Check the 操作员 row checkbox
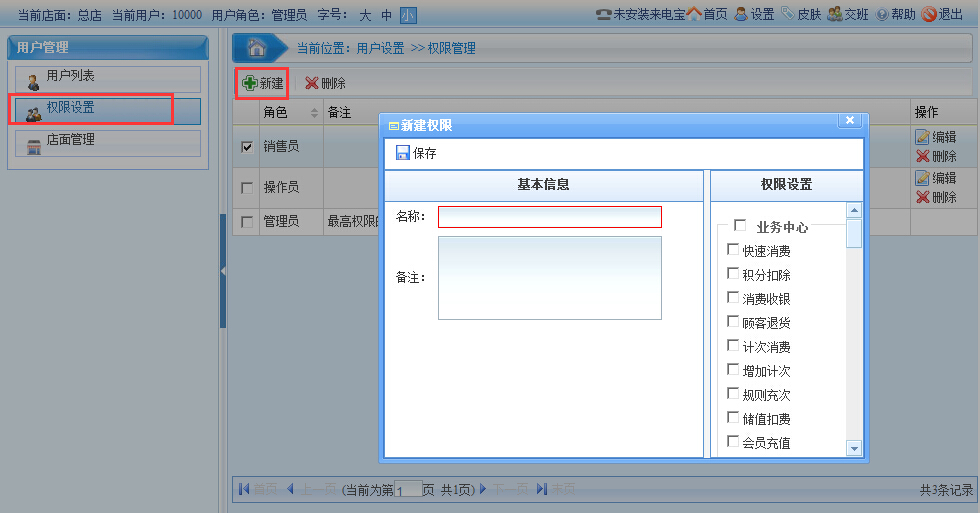The height and width of the screenshot is (513, 980). [x=247, y=187]
